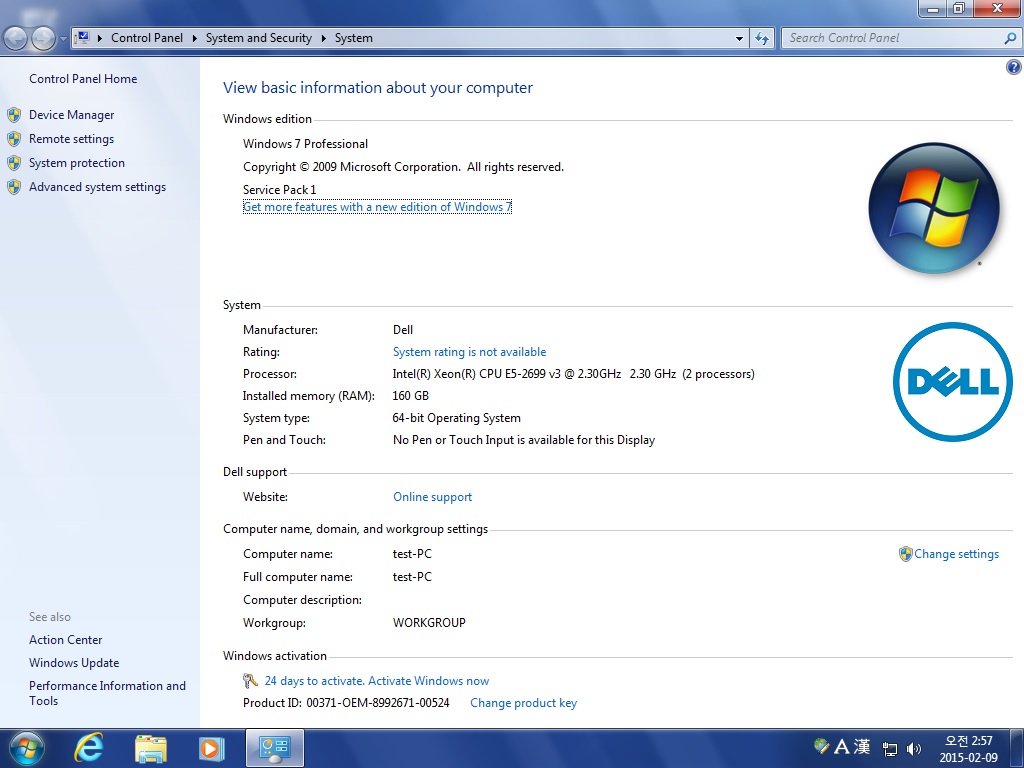Click the Windows logo orb image
Screen dimensions: 1024x768
coord(934,208)
